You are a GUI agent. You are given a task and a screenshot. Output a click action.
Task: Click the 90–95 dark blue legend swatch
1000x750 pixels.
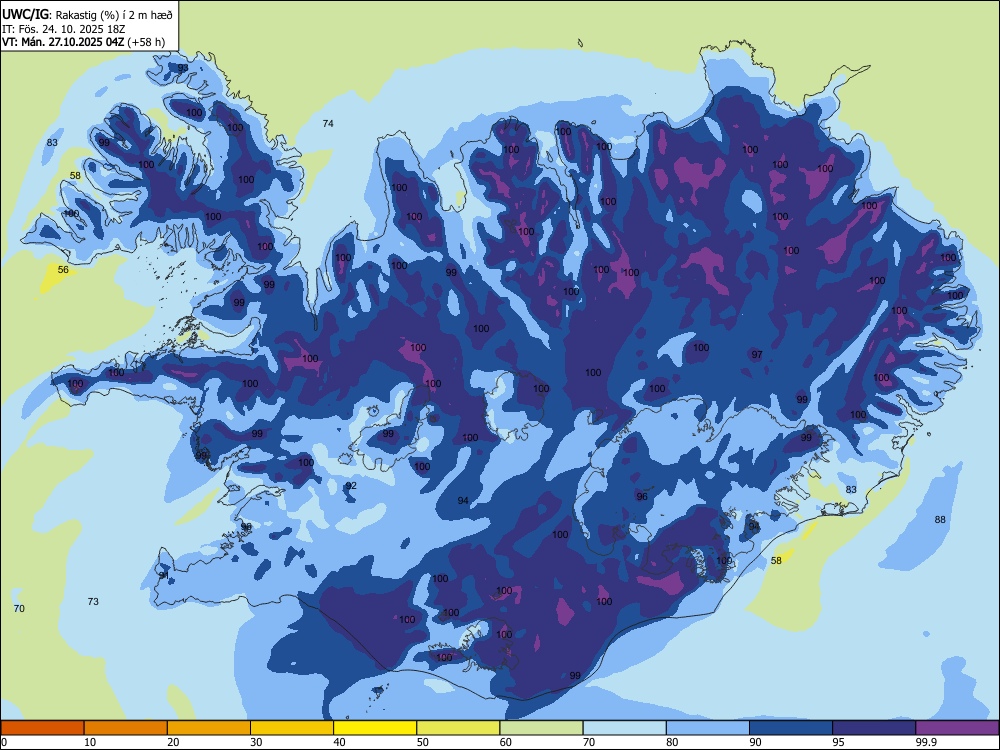[x=791, y=728]
